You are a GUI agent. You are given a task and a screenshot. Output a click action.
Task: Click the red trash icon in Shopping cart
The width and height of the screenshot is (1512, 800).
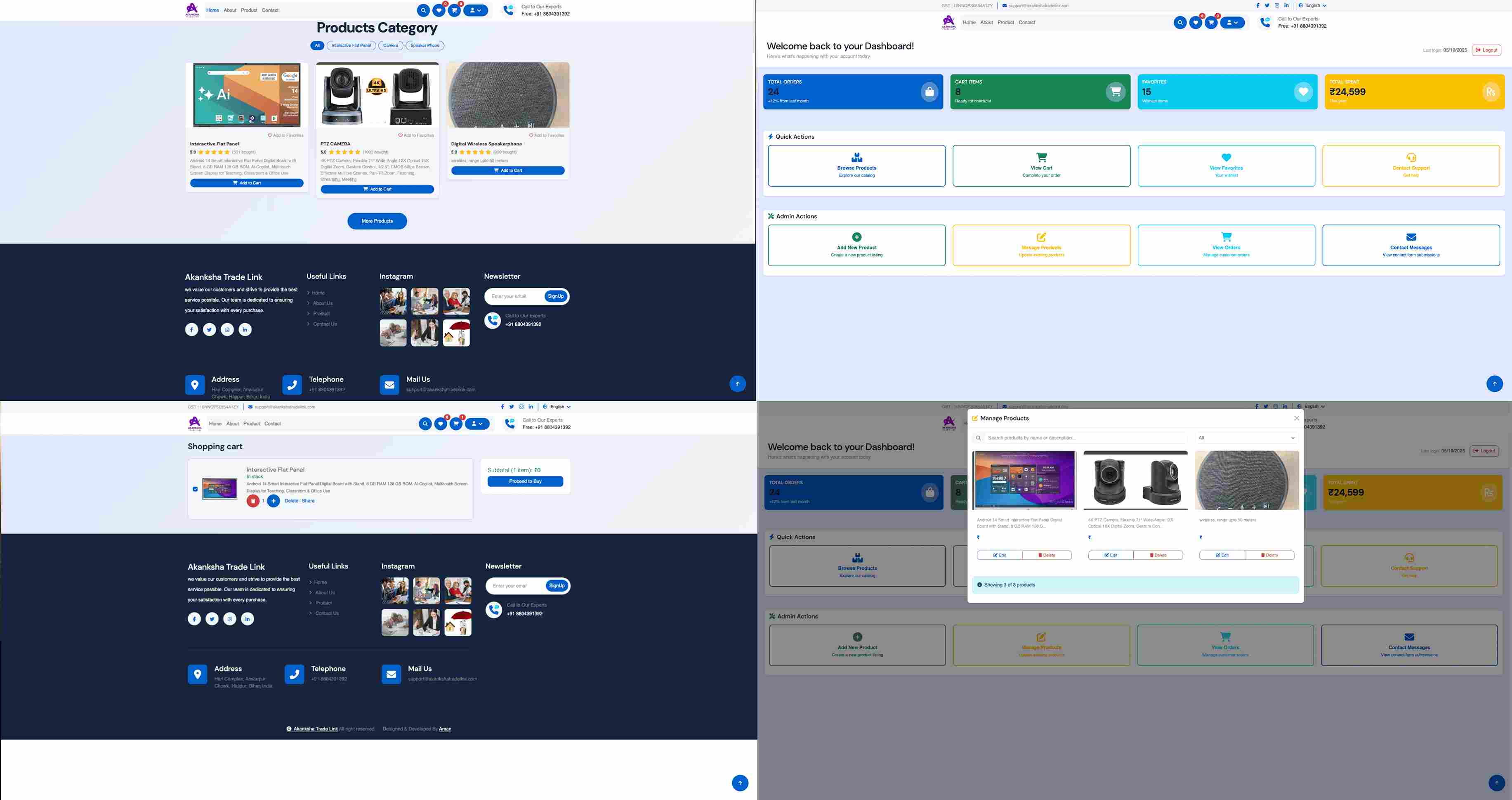click(x=253, y=501)
